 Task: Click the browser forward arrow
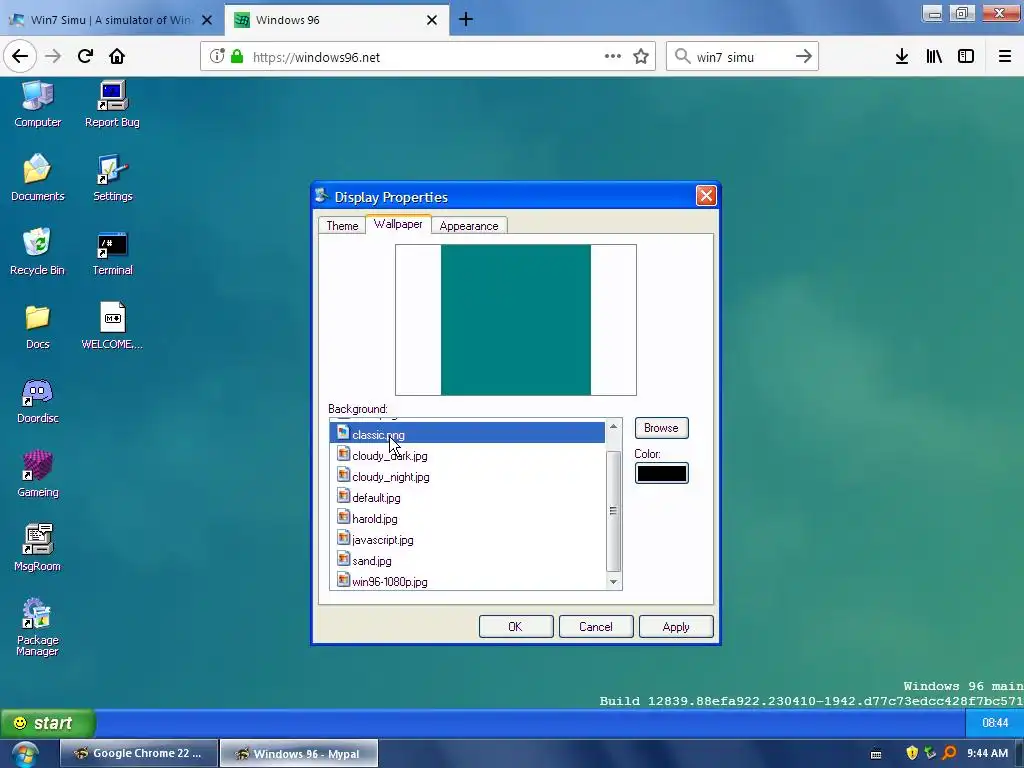tap(53, 56)
